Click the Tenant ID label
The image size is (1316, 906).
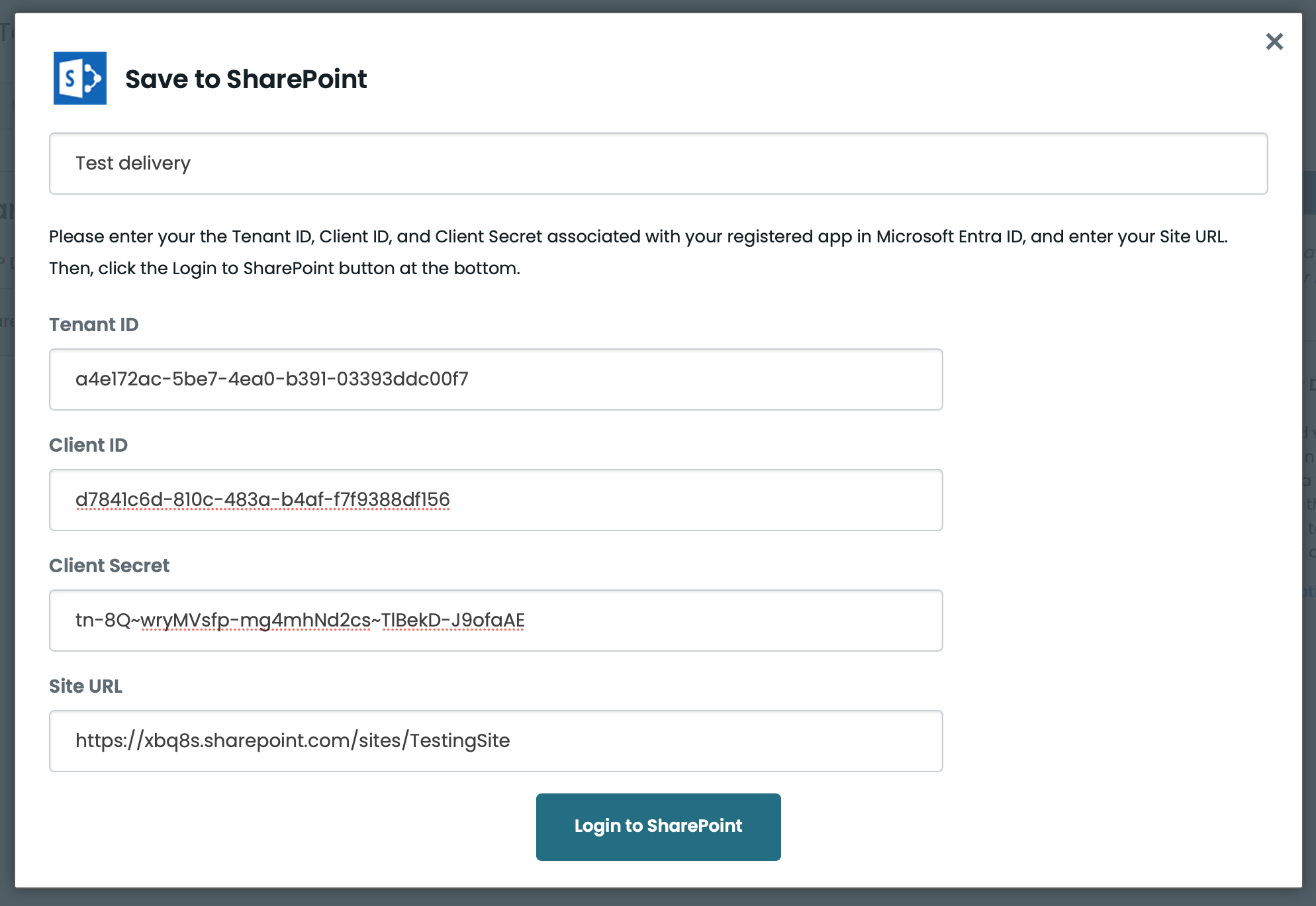pos(93,325)
